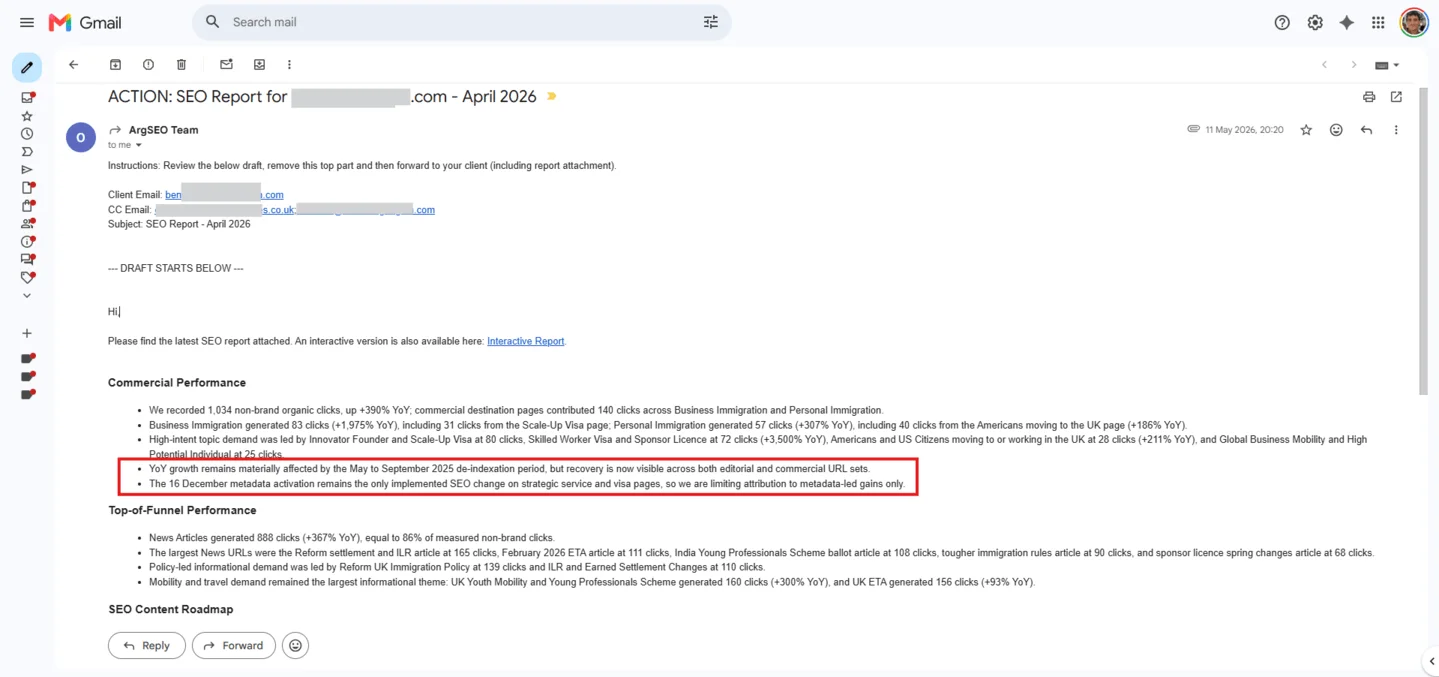Open the Gemini sparkle assistant
The height and width of the screenshot is (677, 1439).
1347,22
